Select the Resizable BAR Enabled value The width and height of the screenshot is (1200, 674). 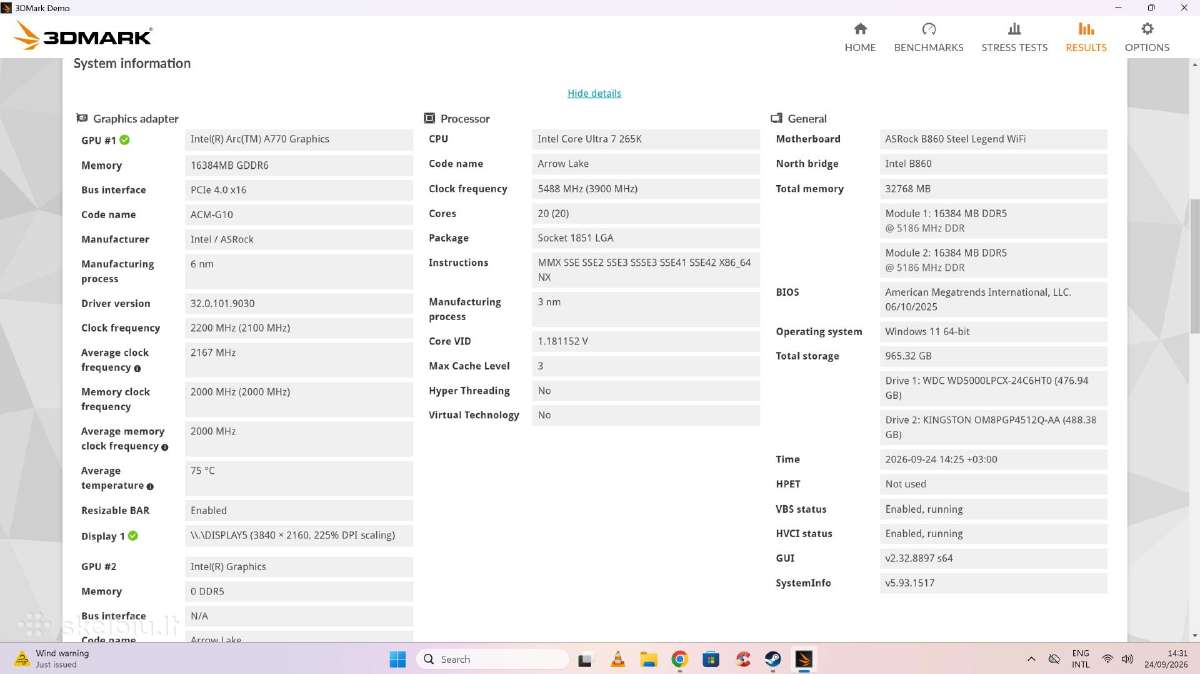[x=299, y=510]
